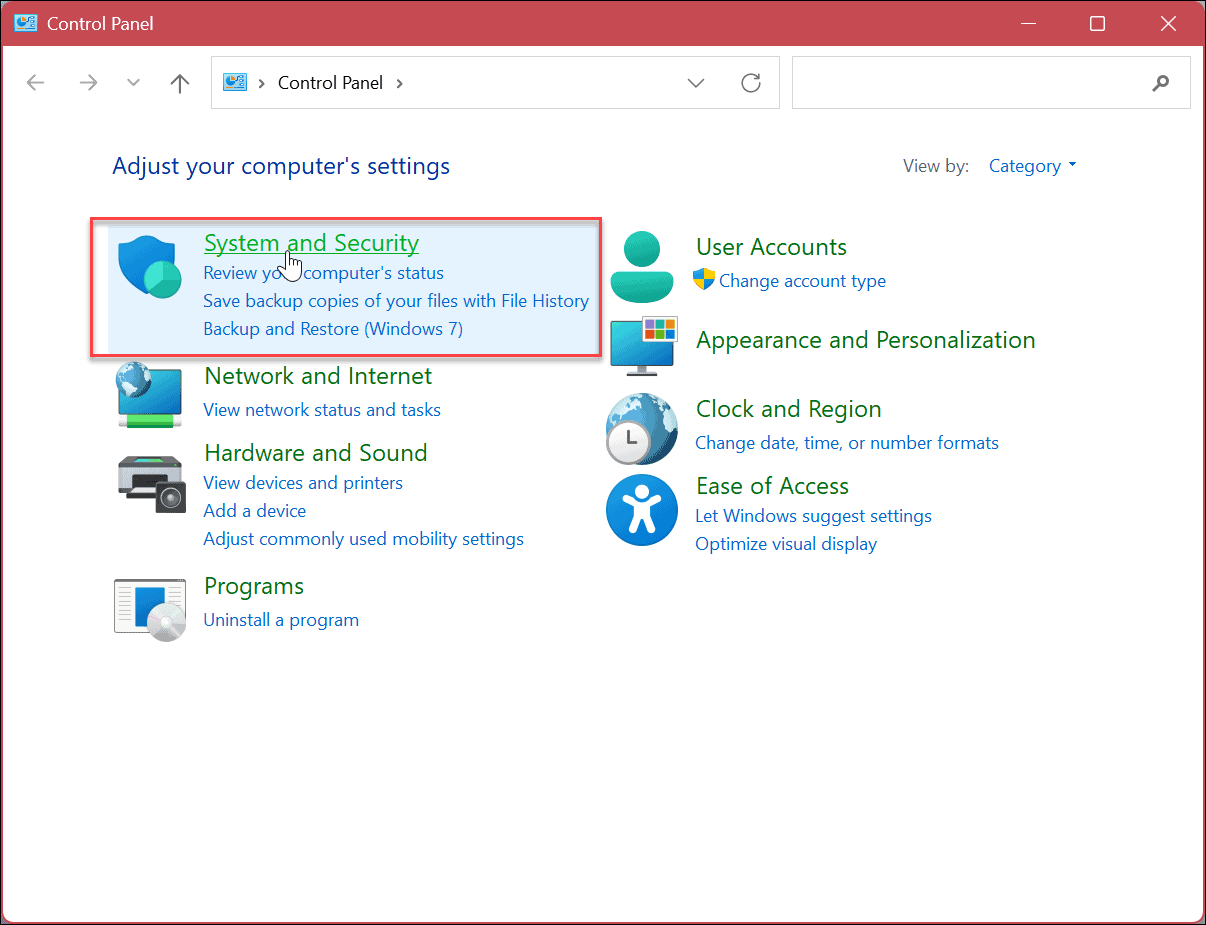Click the Uninstall a program link
The image size is (1206, 925).
tap(281, 620)
